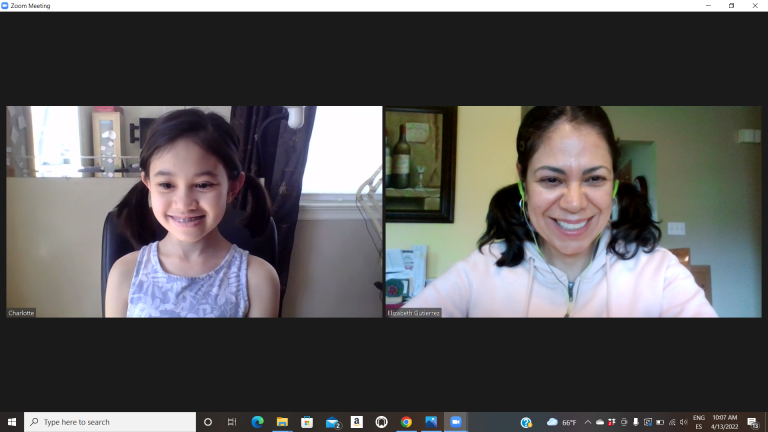Click the round device tray icon

pyautogui.click(x=624, y=422)
